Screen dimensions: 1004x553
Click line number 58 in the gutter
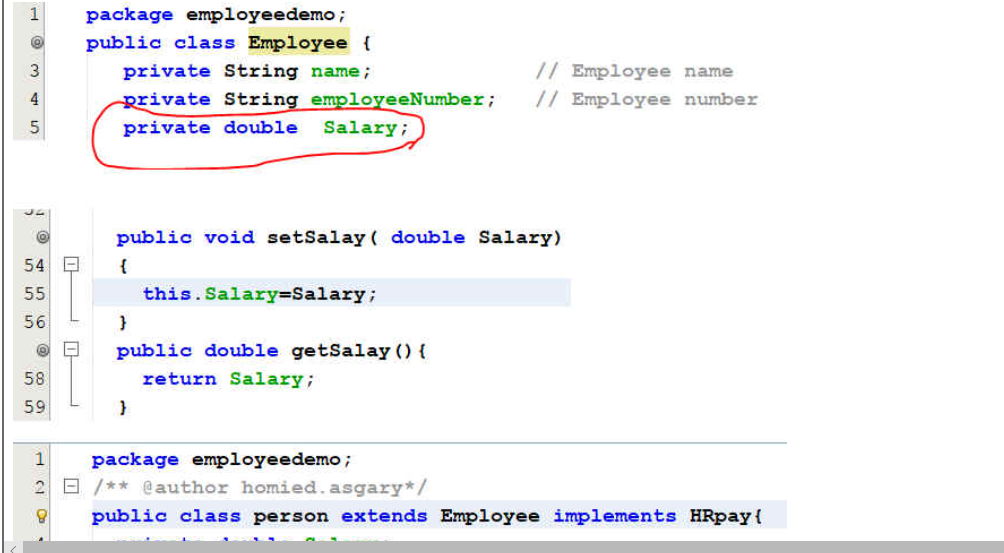[x=35, y=378]
